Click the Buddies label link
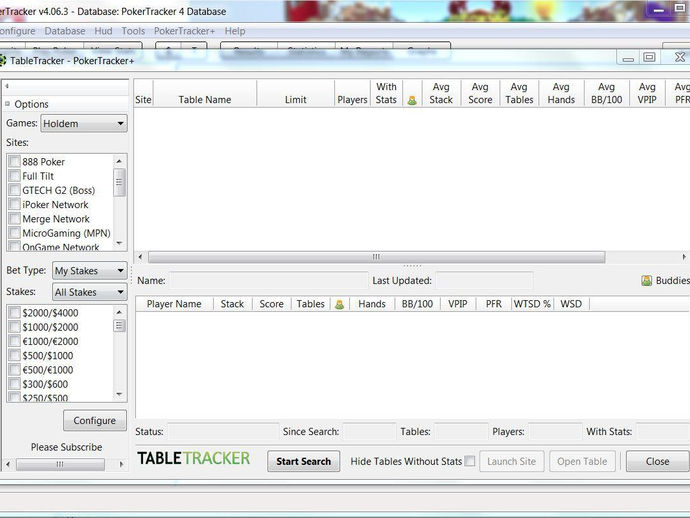Image resolution: width=690 pixels, height=518 pixels. click(672, 280)
